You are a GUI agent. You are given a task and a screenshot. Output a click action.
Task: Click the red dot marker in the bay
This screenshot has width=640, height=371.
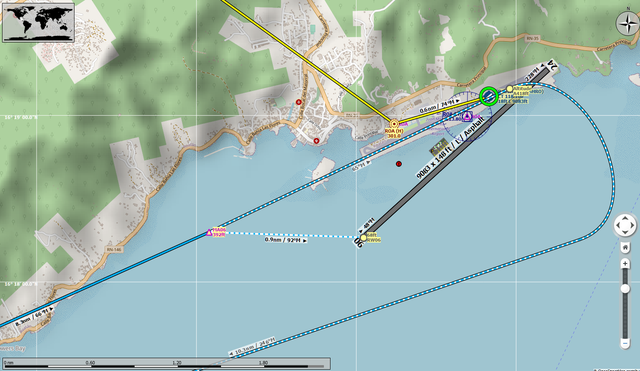399,164
